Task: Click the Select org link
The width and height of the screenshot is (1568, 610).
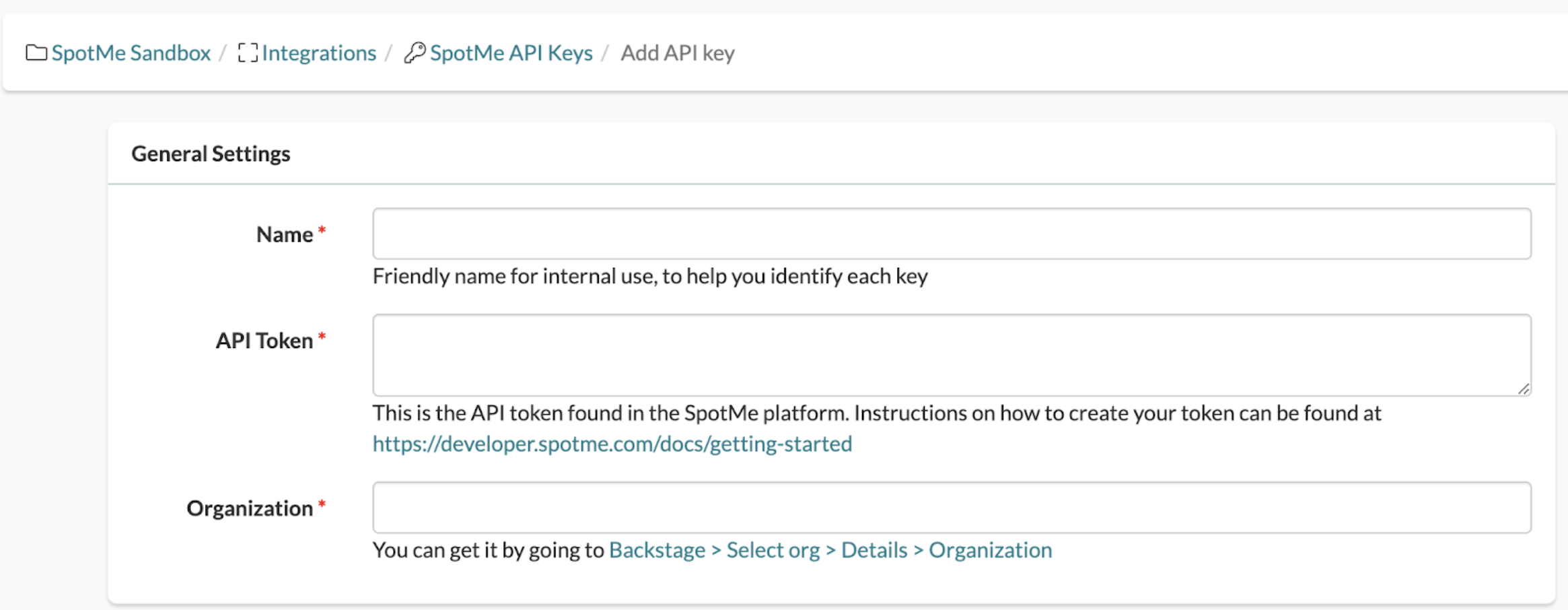Action: point(773,549)
